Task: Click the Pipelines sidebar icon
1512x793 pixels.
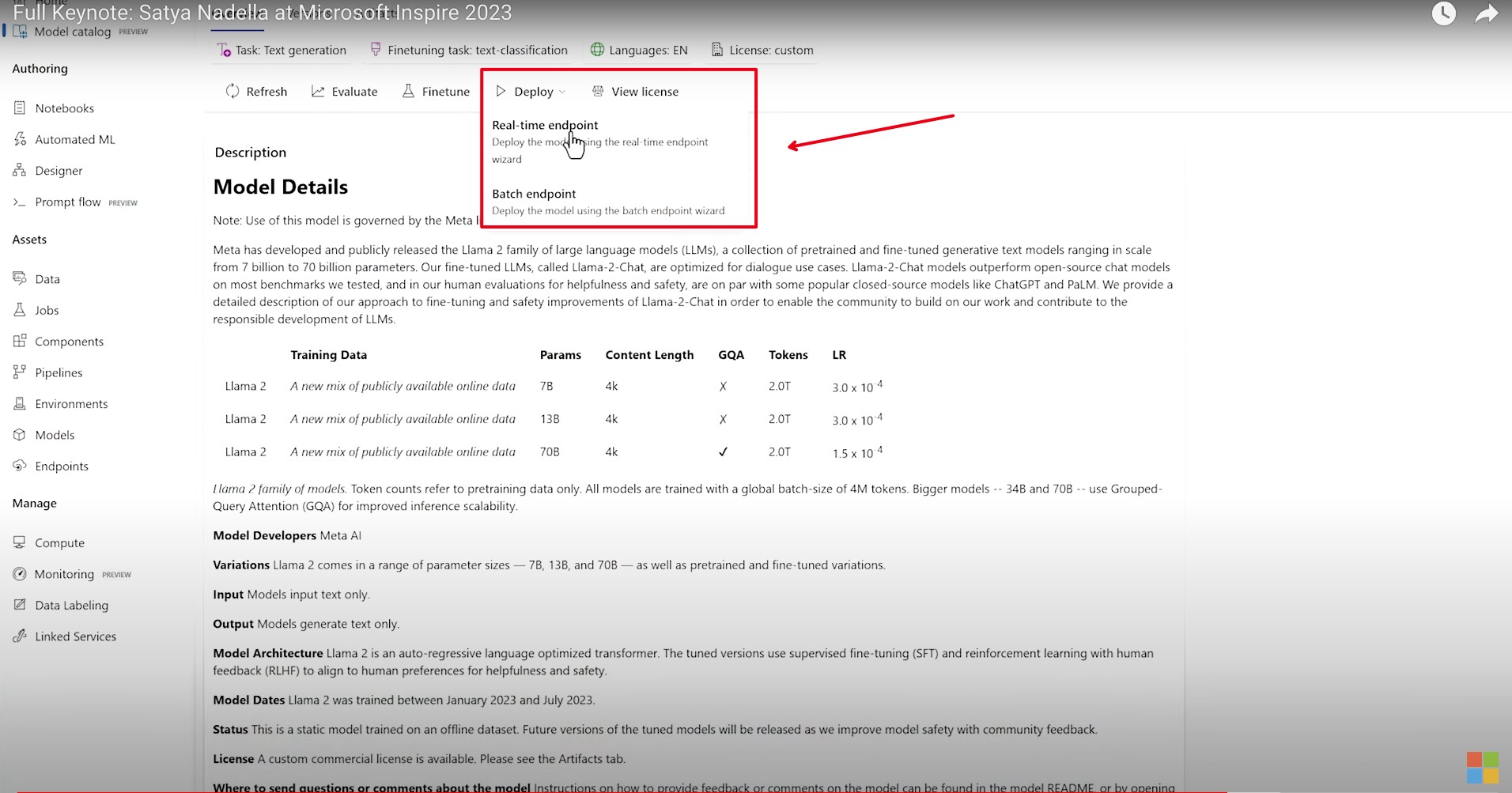Action: pyautogui.click(x=20, y=372)
